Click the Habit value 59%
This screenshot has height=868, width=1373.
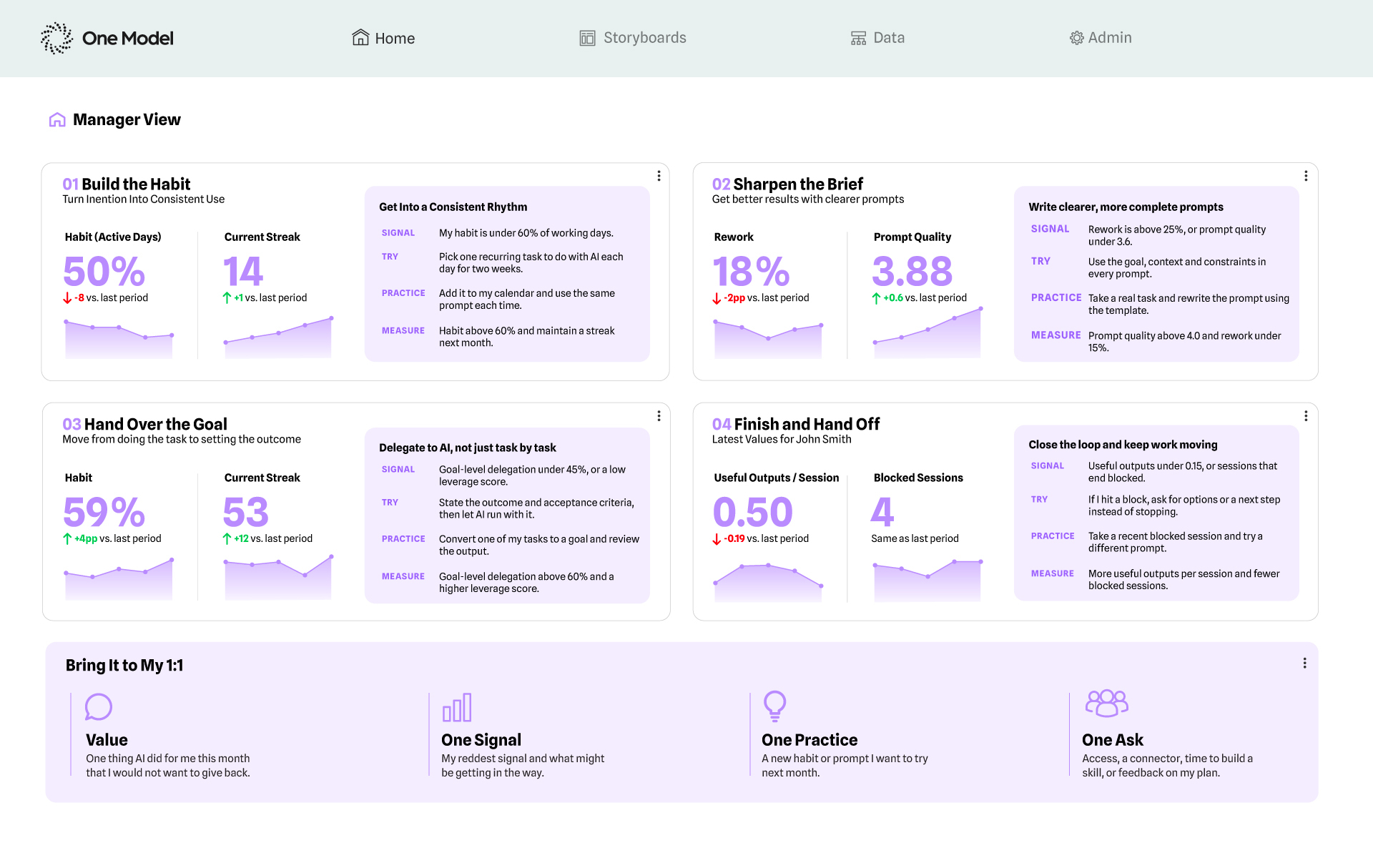pos(104,512)
